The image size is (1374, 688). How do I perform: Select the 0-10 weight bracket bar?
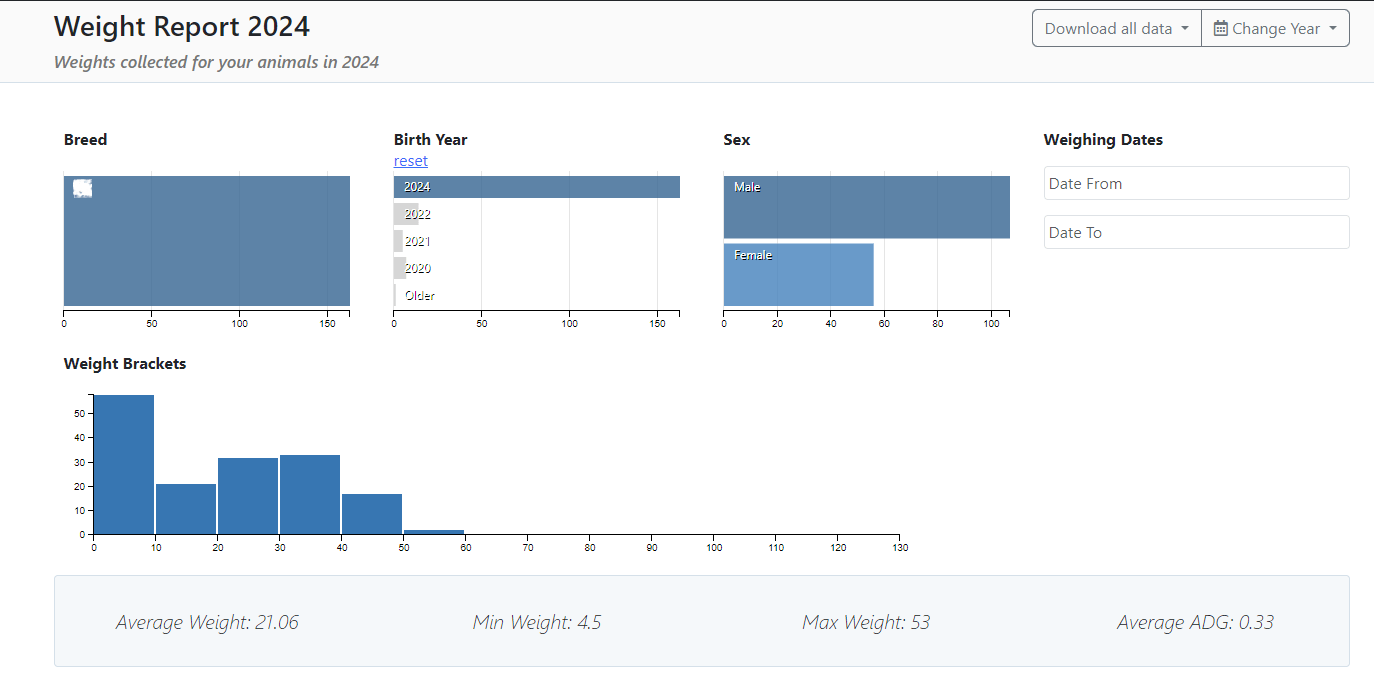tap(124, 465)
